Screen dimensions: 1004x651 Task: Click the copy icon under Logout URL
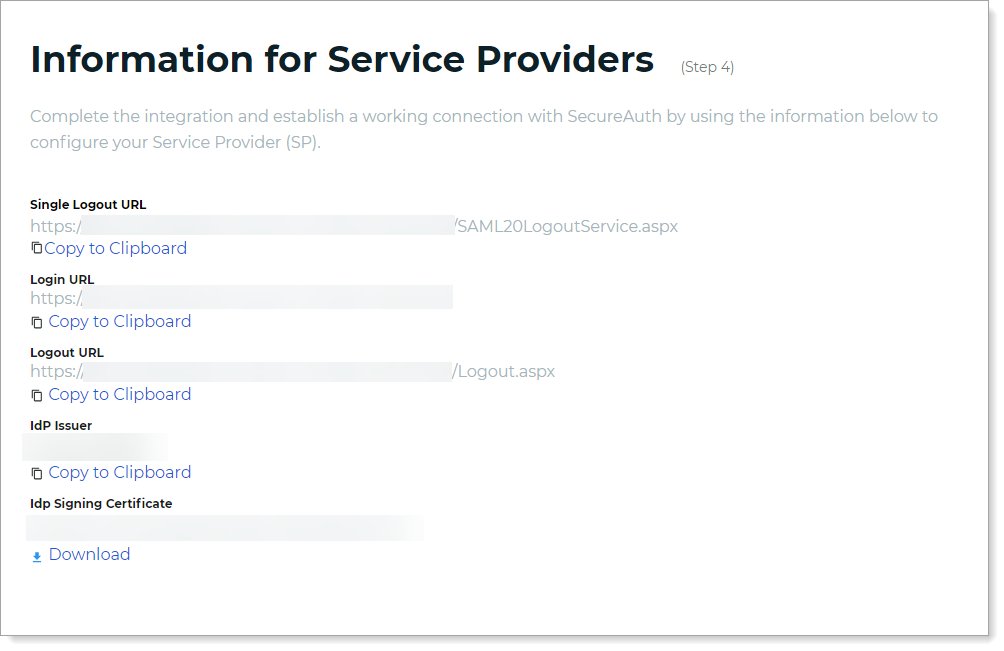(37, 395)
